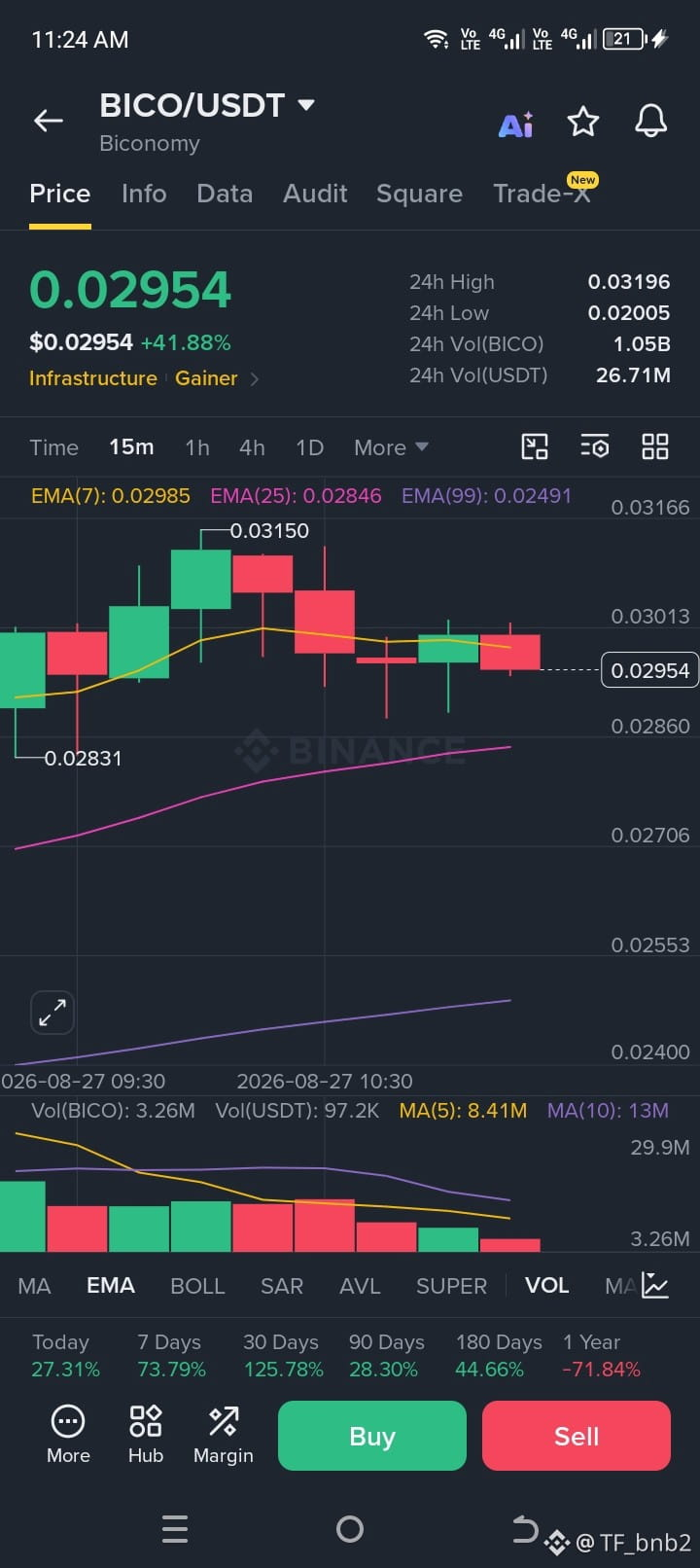The image size is (700, 1568).
Task: Open chart indicator settings icon
Action: pyautogui.click(x=595, y=446)
